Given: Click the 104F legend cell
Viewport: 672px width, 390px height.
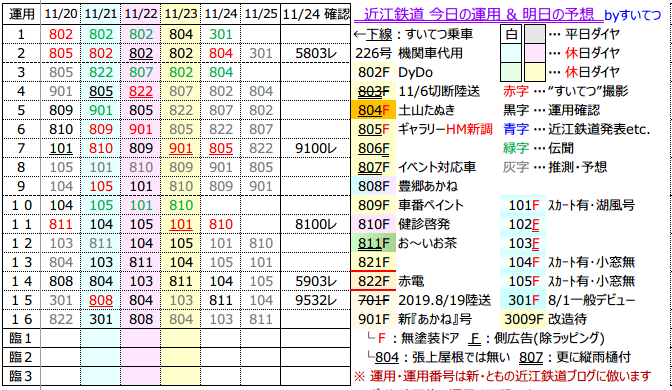Looking at the screenshot, I should click(x=523, y=262).
